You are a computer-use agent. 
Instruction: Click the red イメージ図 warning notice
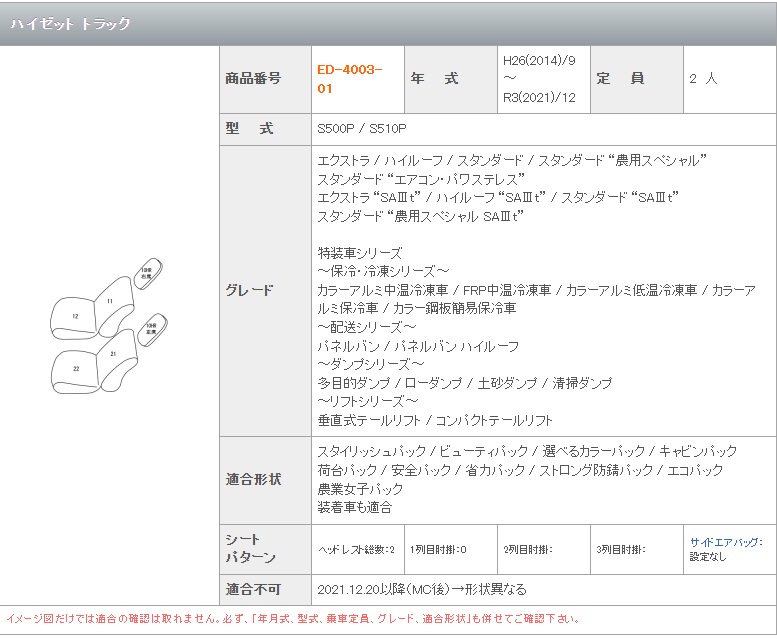[293, 619]
